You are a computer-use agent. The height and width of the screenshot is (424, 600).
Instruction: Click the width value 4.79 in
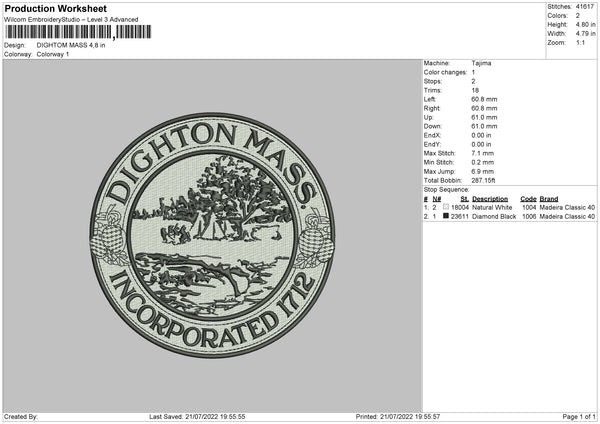click(x=585, y=34)
